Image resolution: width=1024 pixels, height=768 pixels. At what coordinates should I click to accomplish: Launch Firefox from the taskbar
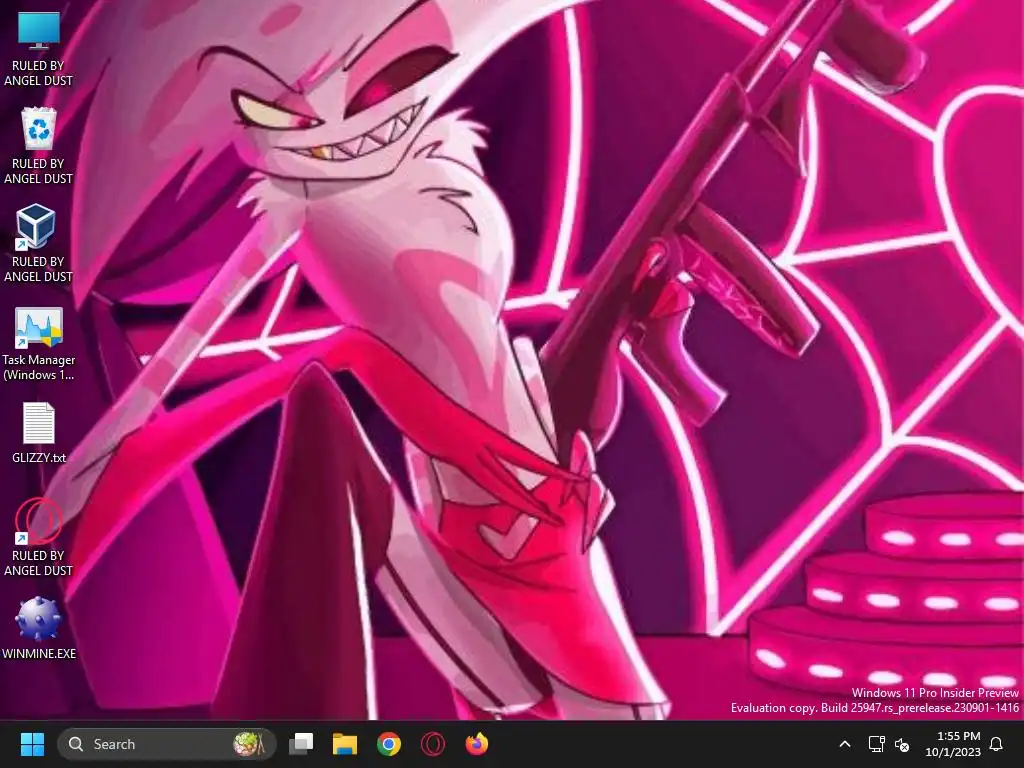[477, 744]
